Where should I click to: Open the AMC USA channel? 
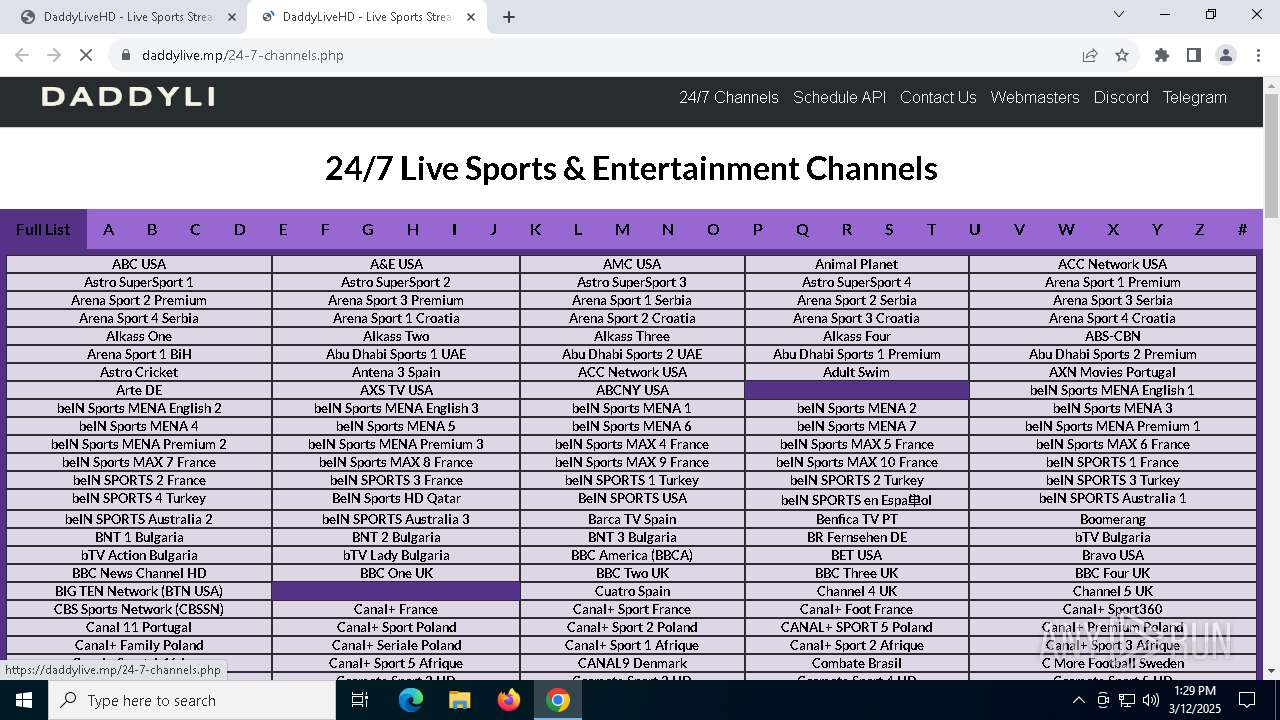(x=632, y=264)
